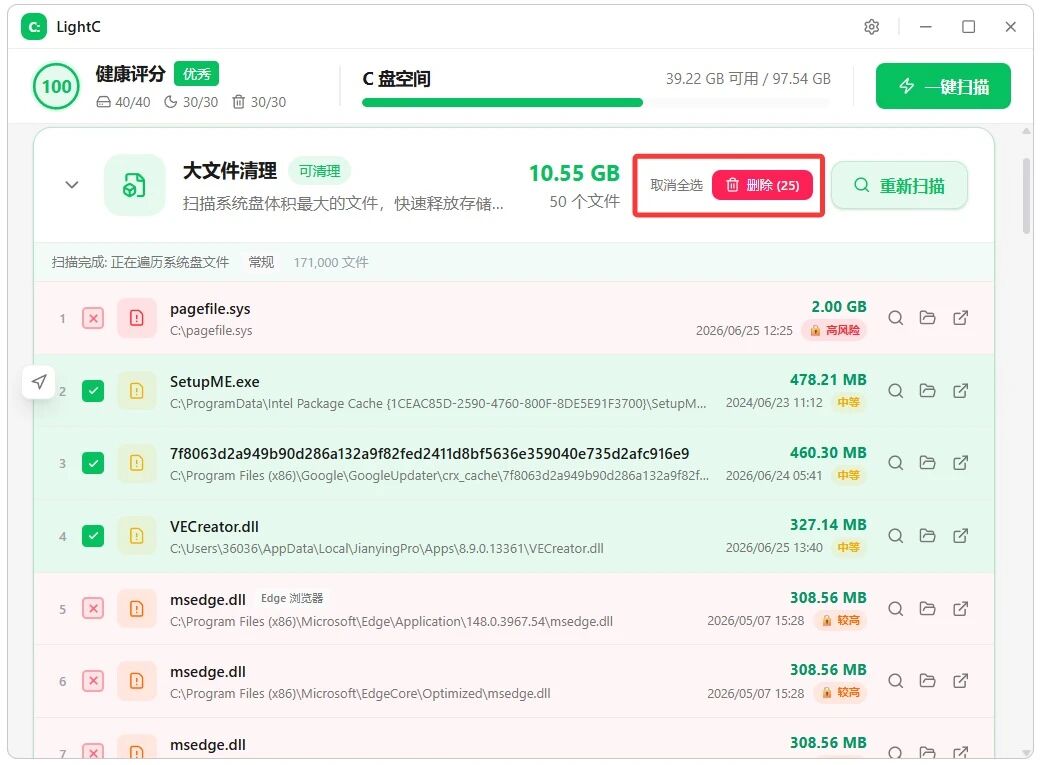This screenshot has height=765, width=1040.
Task: Open folder location of pagefile.sys
Action: pos(927,318)
